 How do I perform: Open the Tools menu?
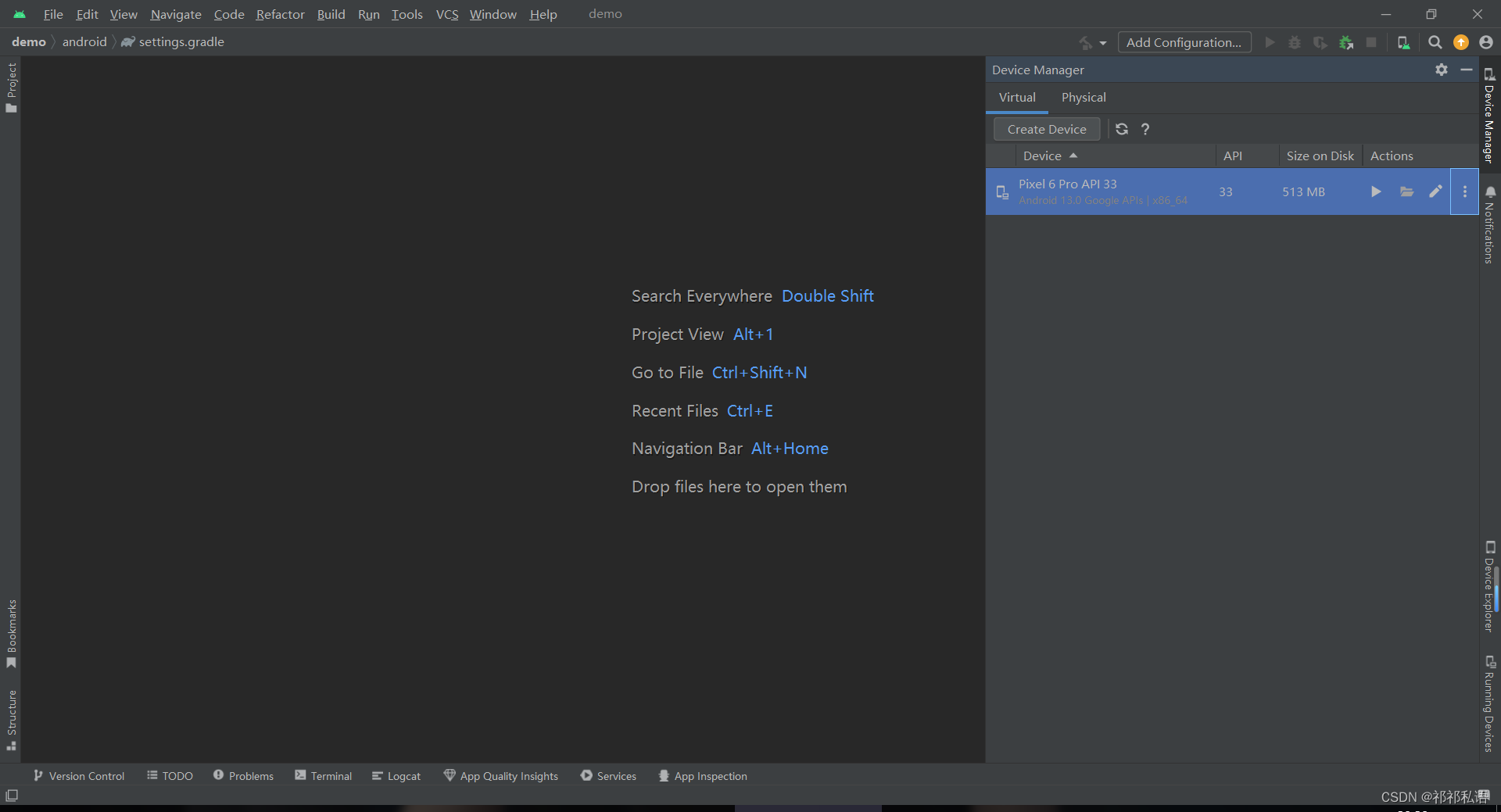407,14
